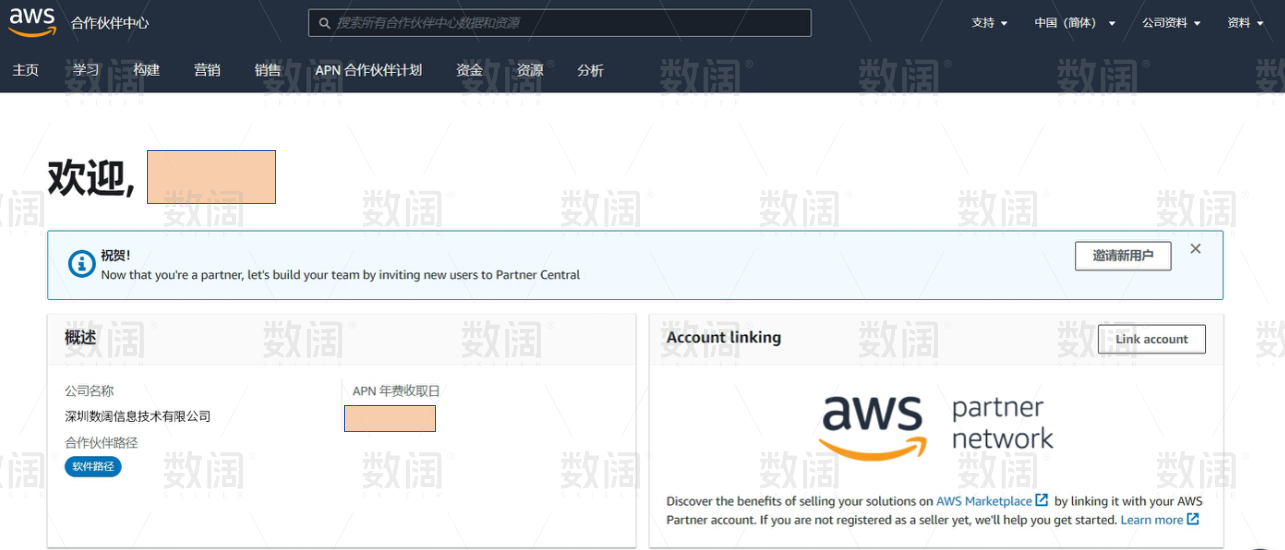Click the company name 深圳数阔信息技术有限公司
This screenshot has height=550, width=1285.
pos(138,416)
